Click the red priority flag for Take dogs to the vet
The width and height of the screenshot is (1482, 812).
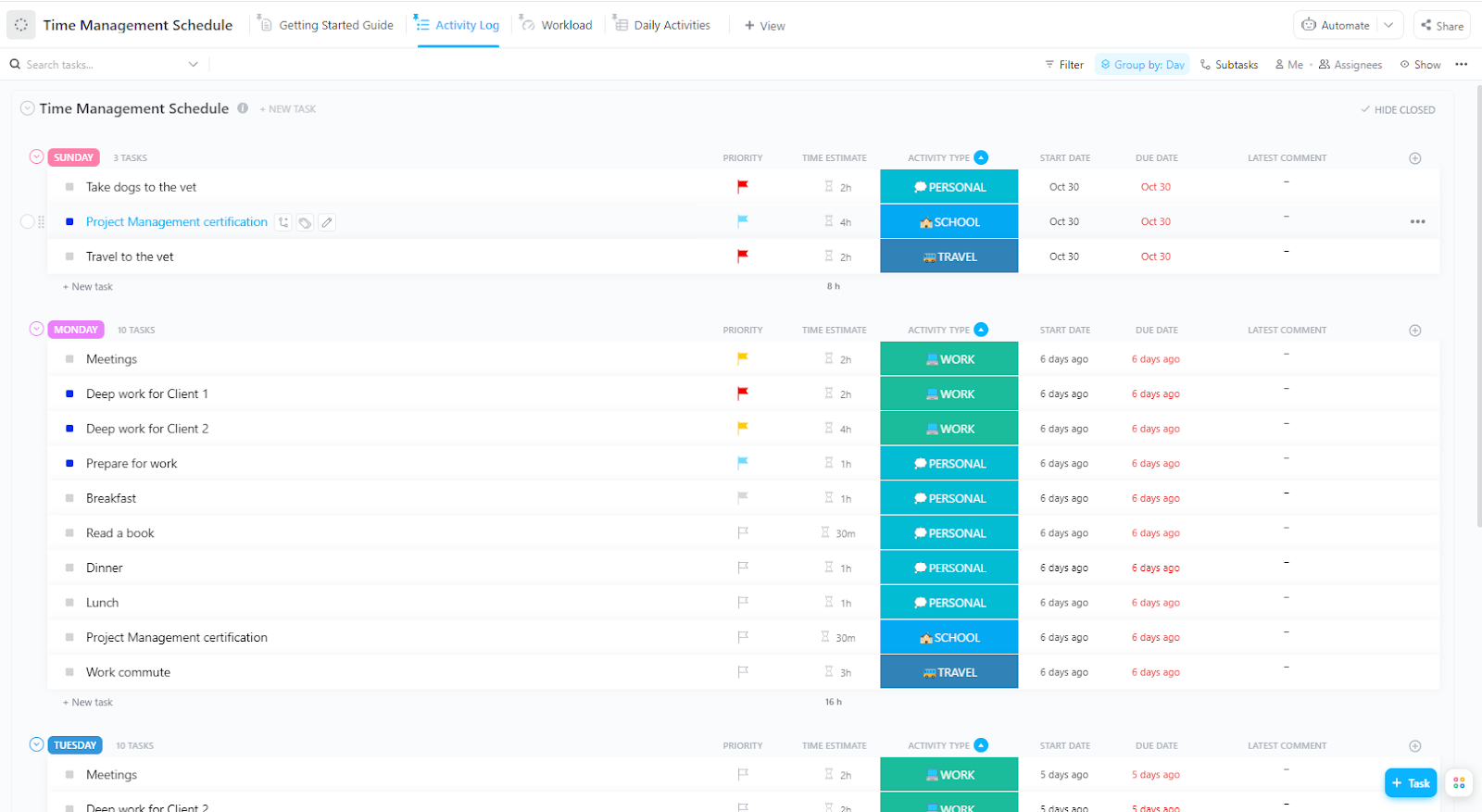[742, 186]
